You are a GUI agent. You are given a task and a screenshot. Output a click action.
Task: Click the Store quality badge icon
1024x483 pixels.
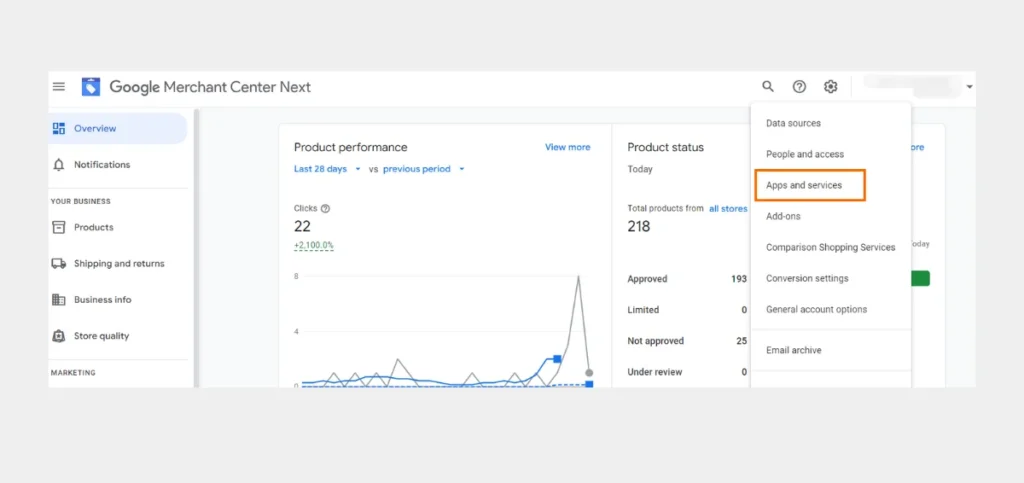pos(59,336)
